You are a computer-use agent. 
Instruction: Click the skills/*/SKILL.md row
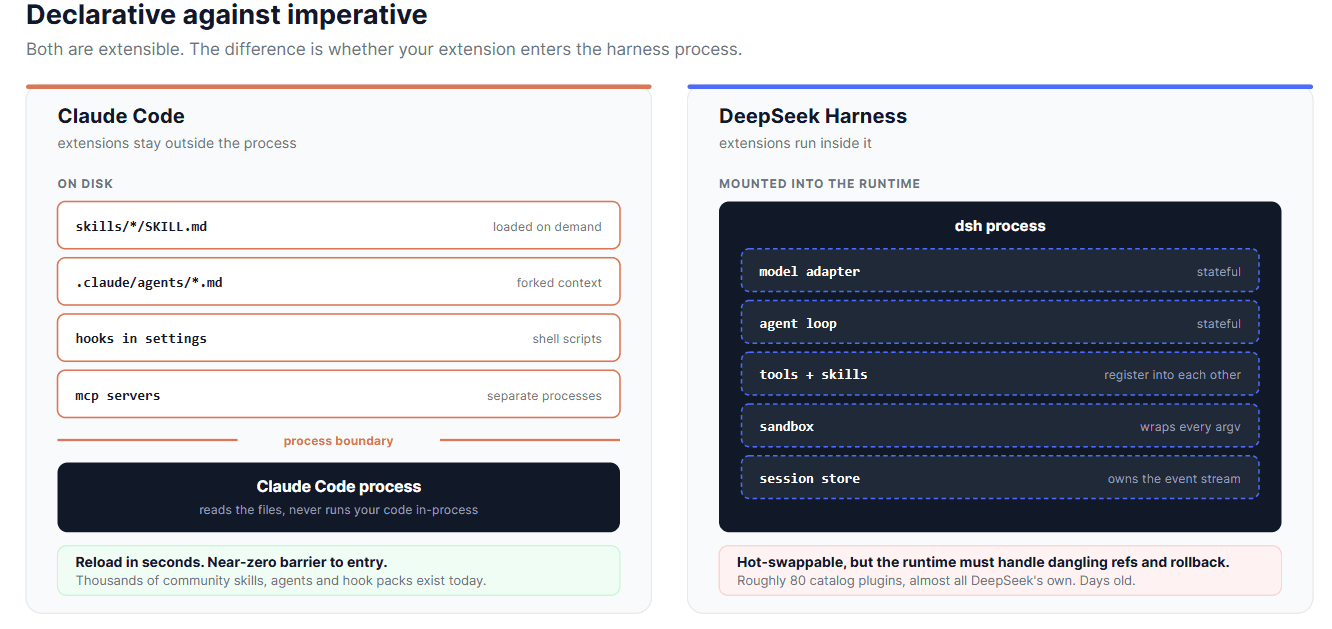[339, 225]
